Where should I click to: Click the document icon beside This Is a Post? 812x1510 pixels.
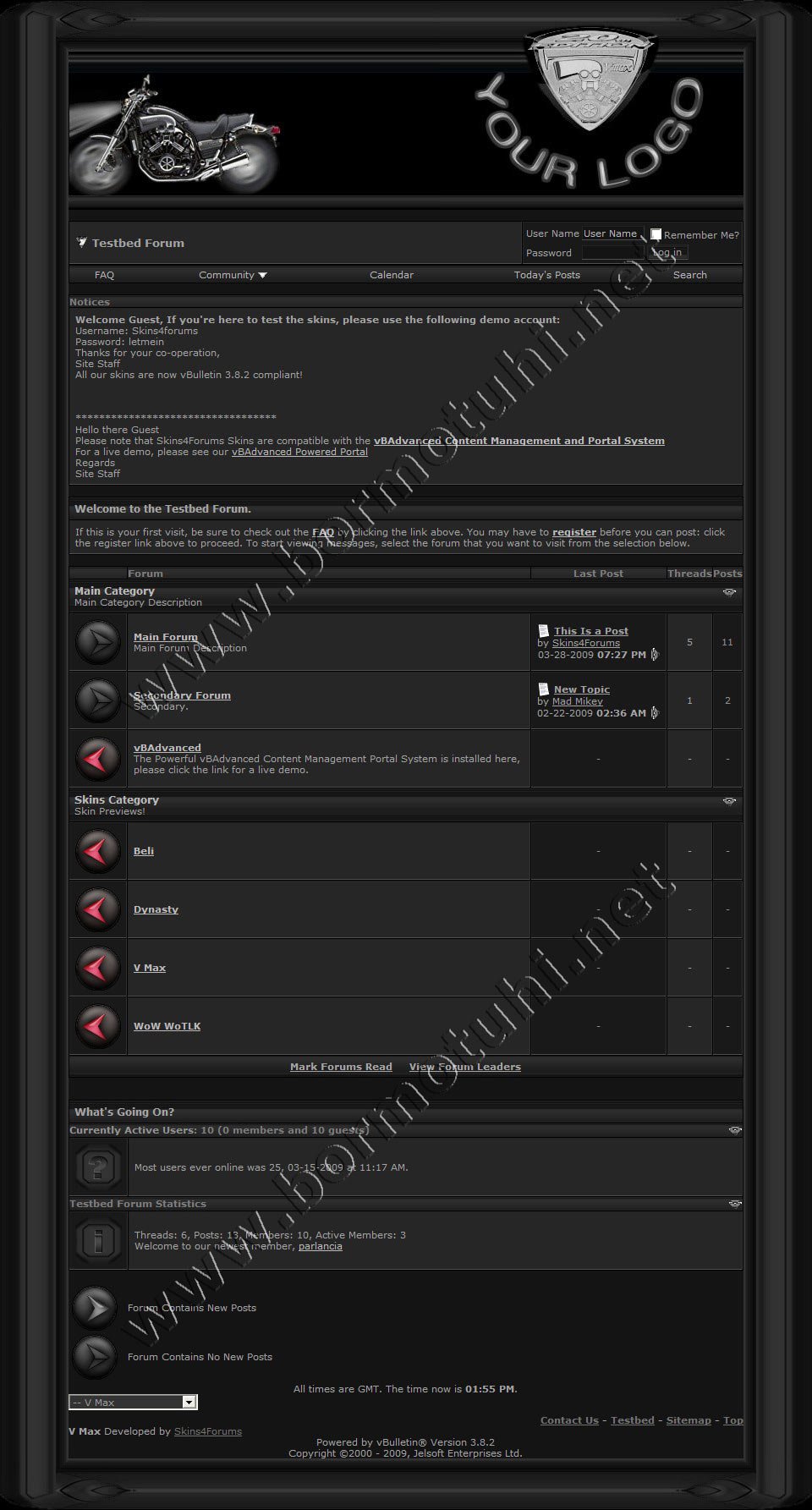pos(543,630)
